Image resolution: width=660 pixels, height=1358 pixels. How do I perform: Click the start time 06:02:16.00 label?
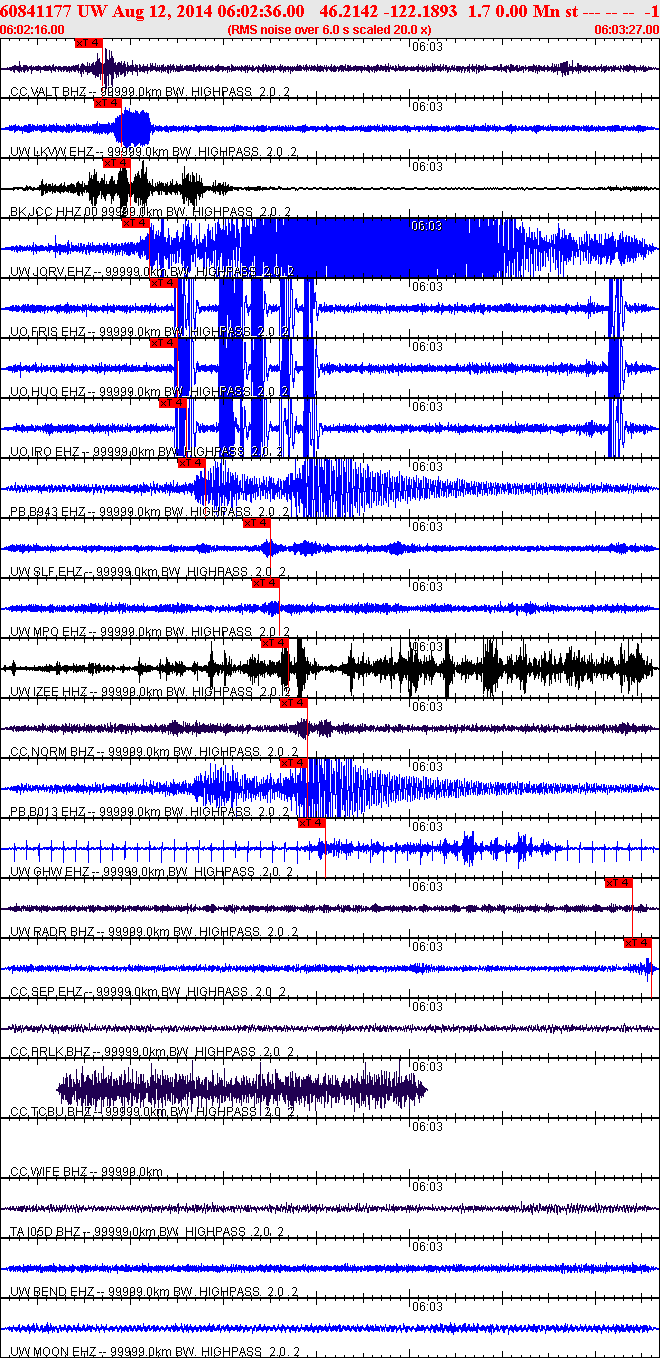[33, 30]
